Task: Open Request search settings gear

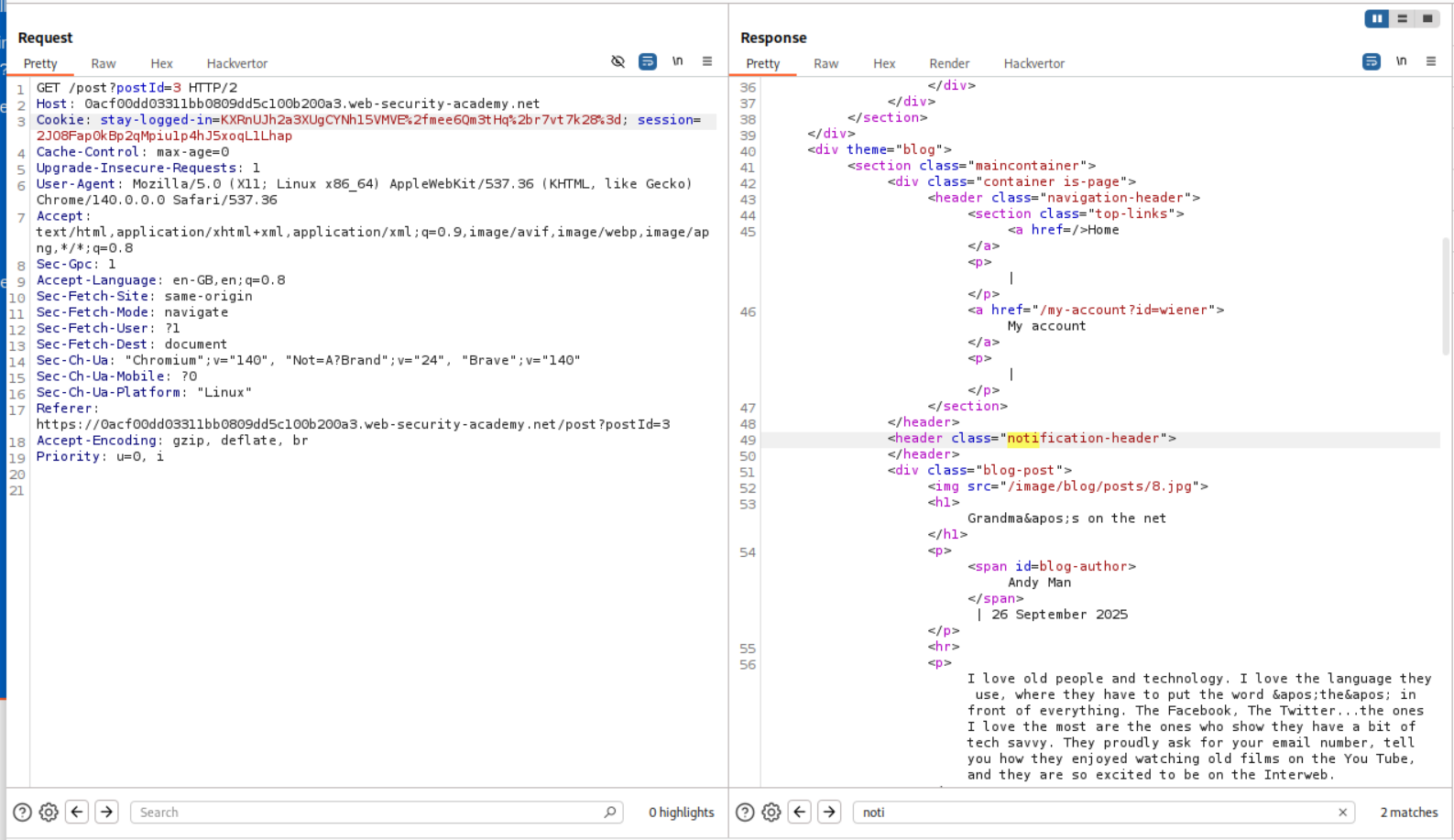Action: [x=49, y=813]
